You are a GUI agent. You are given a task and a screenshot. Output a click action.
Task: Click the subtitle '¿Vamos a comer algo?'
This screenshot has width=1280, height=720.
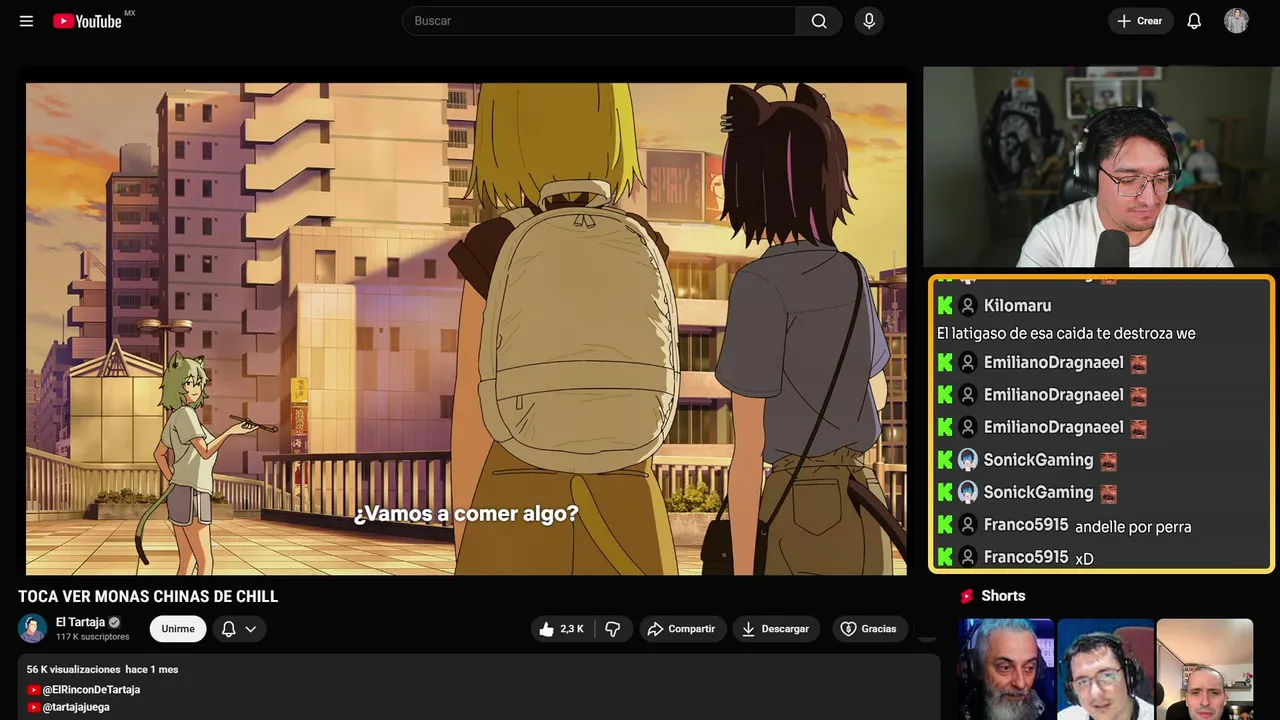tap(466, 514)
